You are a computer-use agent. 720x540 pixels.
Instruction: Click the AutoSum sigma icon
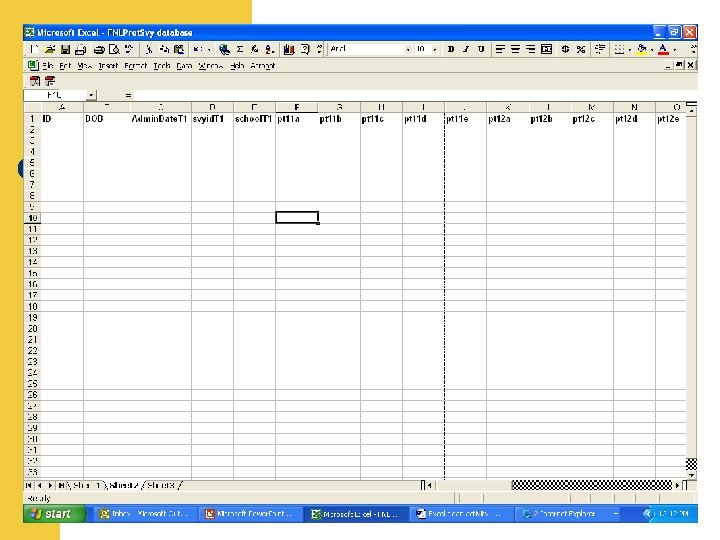tap(240, 49)
